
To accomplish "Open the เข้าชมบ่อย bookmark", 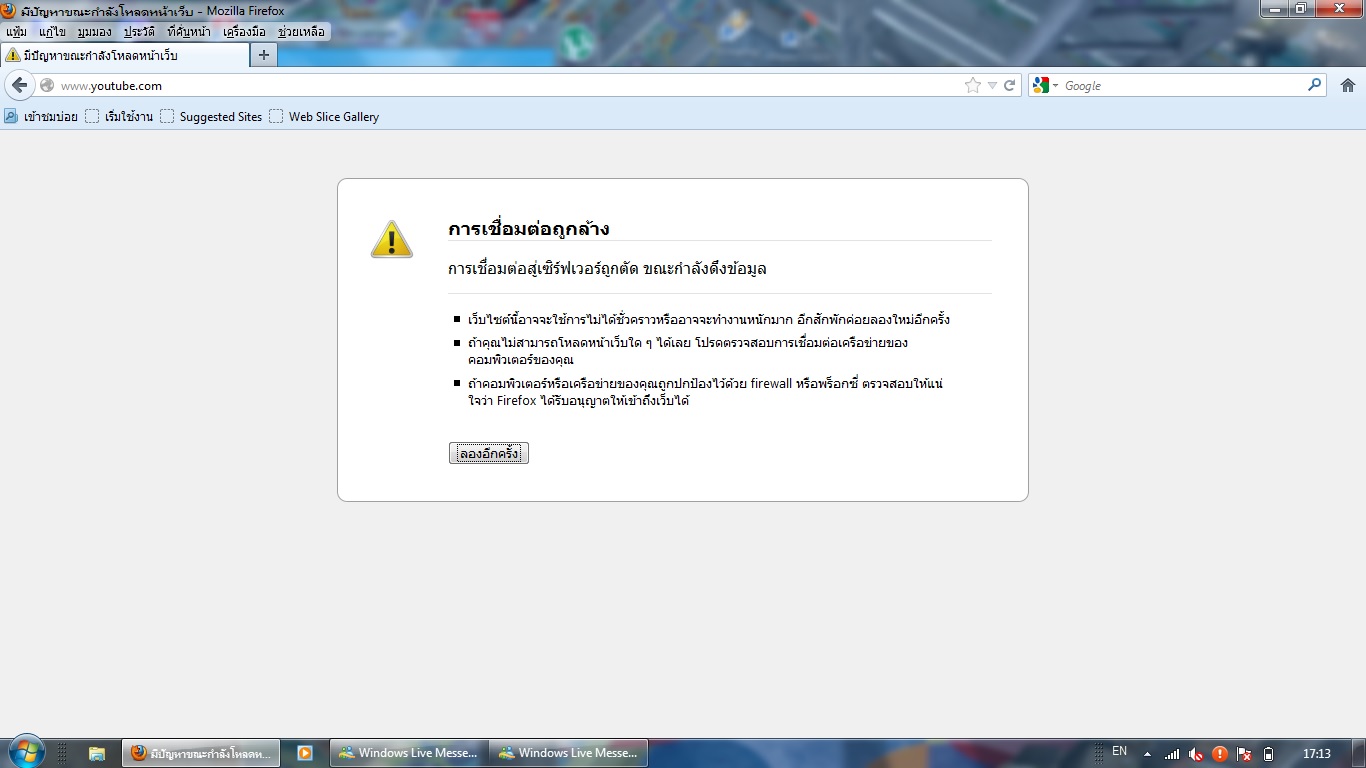I will [41, 116].
